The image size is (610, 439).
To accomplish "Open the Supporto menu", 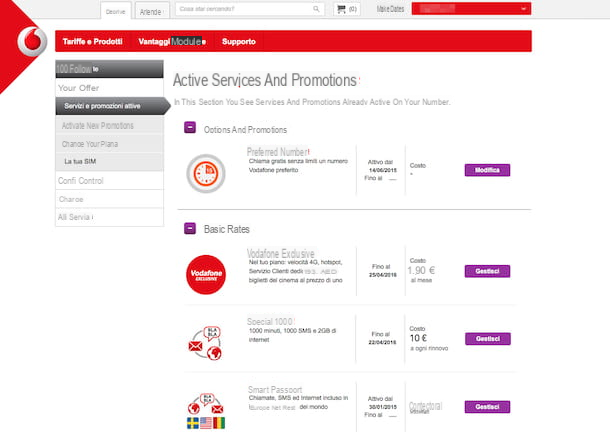I will (238, 41).
